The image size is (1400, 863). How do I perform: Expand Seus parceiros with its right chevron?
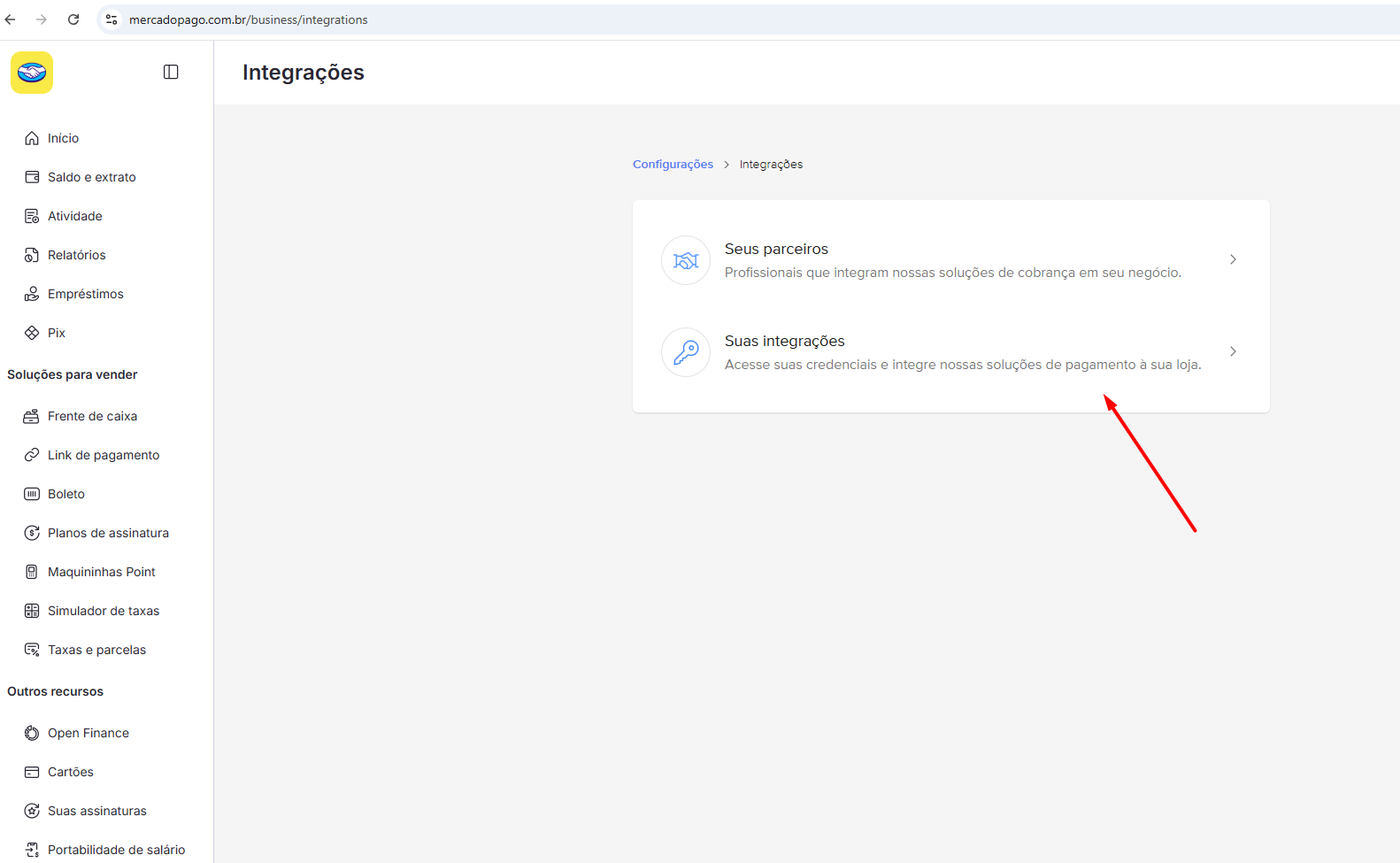tap(1233, 259)
